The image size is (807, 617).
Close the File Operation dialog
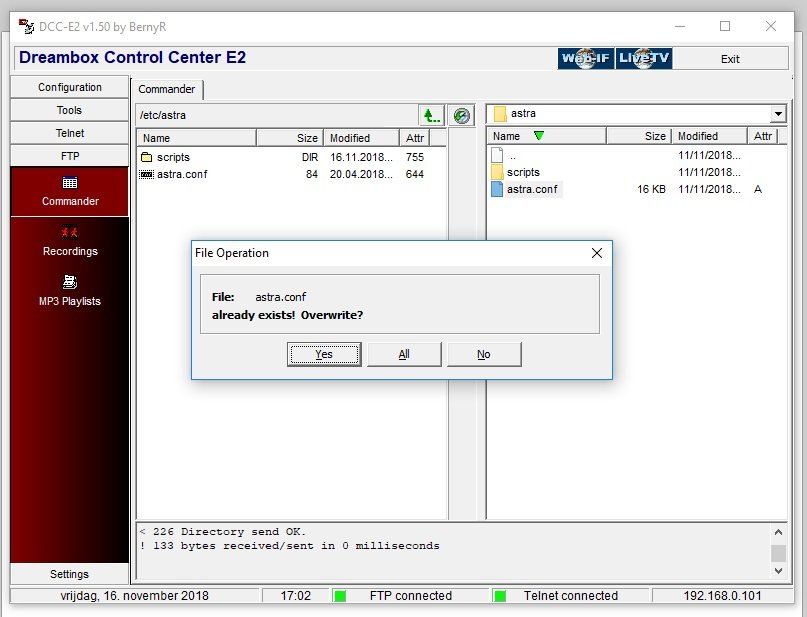coord(596,253)
